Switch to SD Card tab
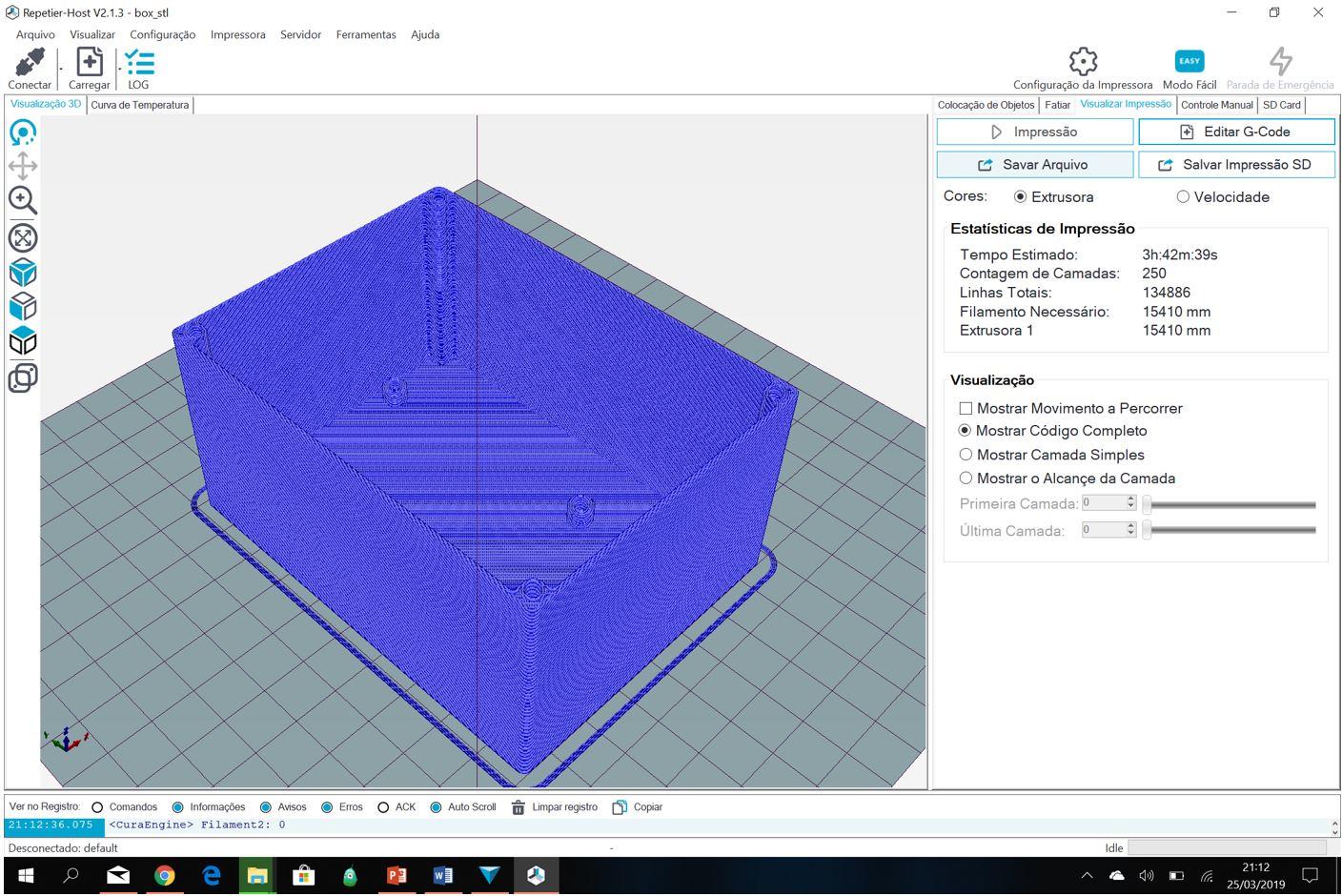The width and height of the screenshot is (1342, 896). click(x=1282, y=105)
